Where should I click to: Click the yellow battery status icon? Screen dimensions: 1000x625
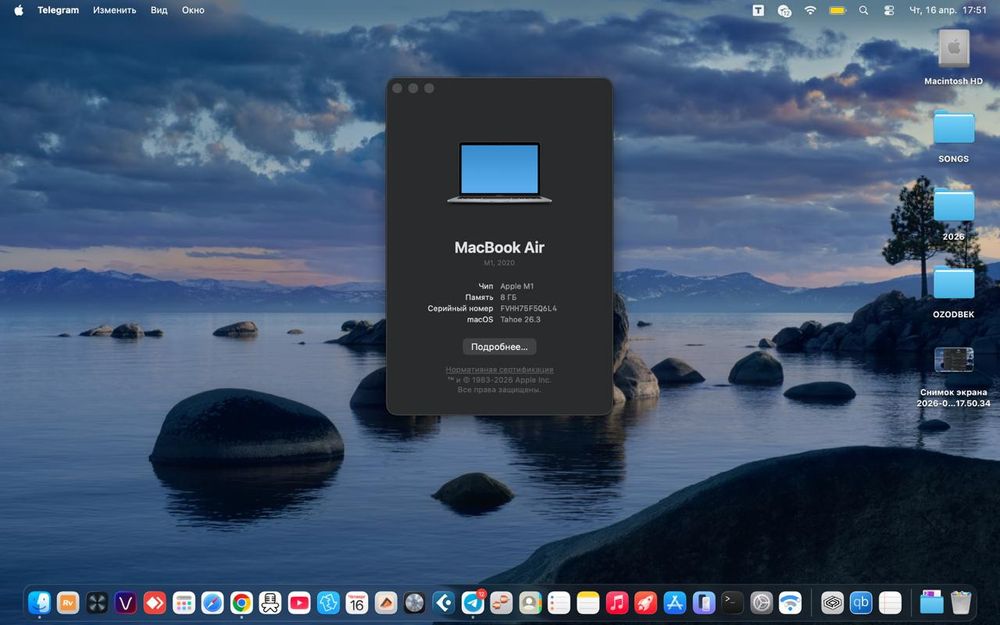(x=837, y=10)
